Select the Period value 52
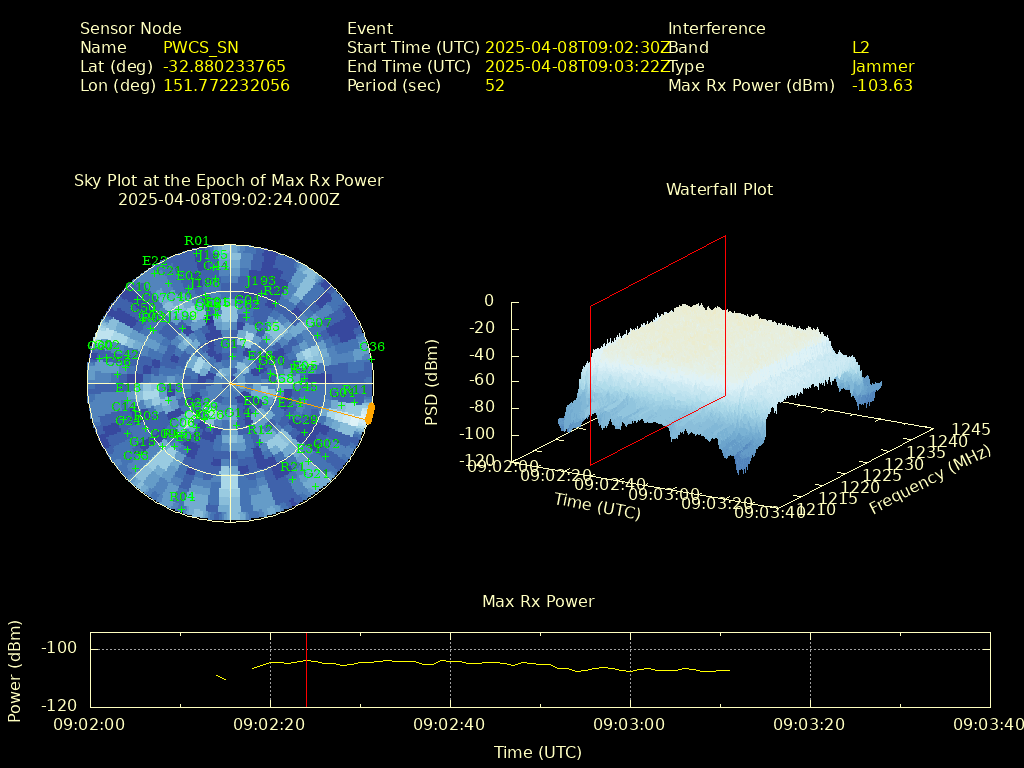The image size is (1024, 768). coord(495,85)
